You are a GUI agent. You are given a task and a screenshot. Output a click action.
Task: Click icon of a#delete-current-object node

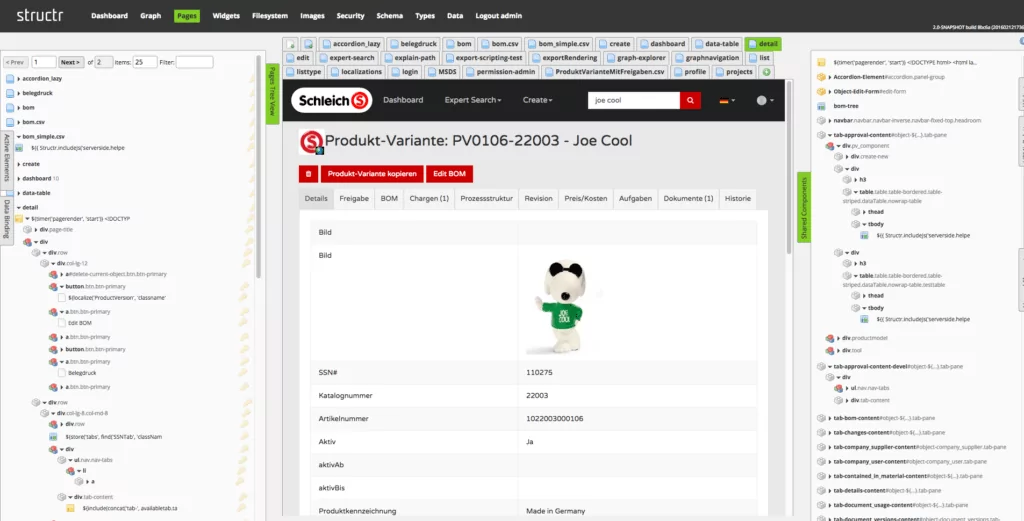(x=53, y=274)
